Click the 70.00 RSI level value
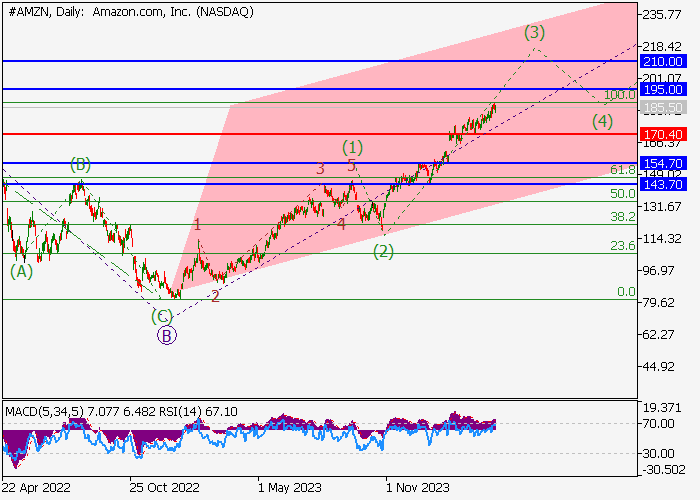 click(x=658, y=424)
